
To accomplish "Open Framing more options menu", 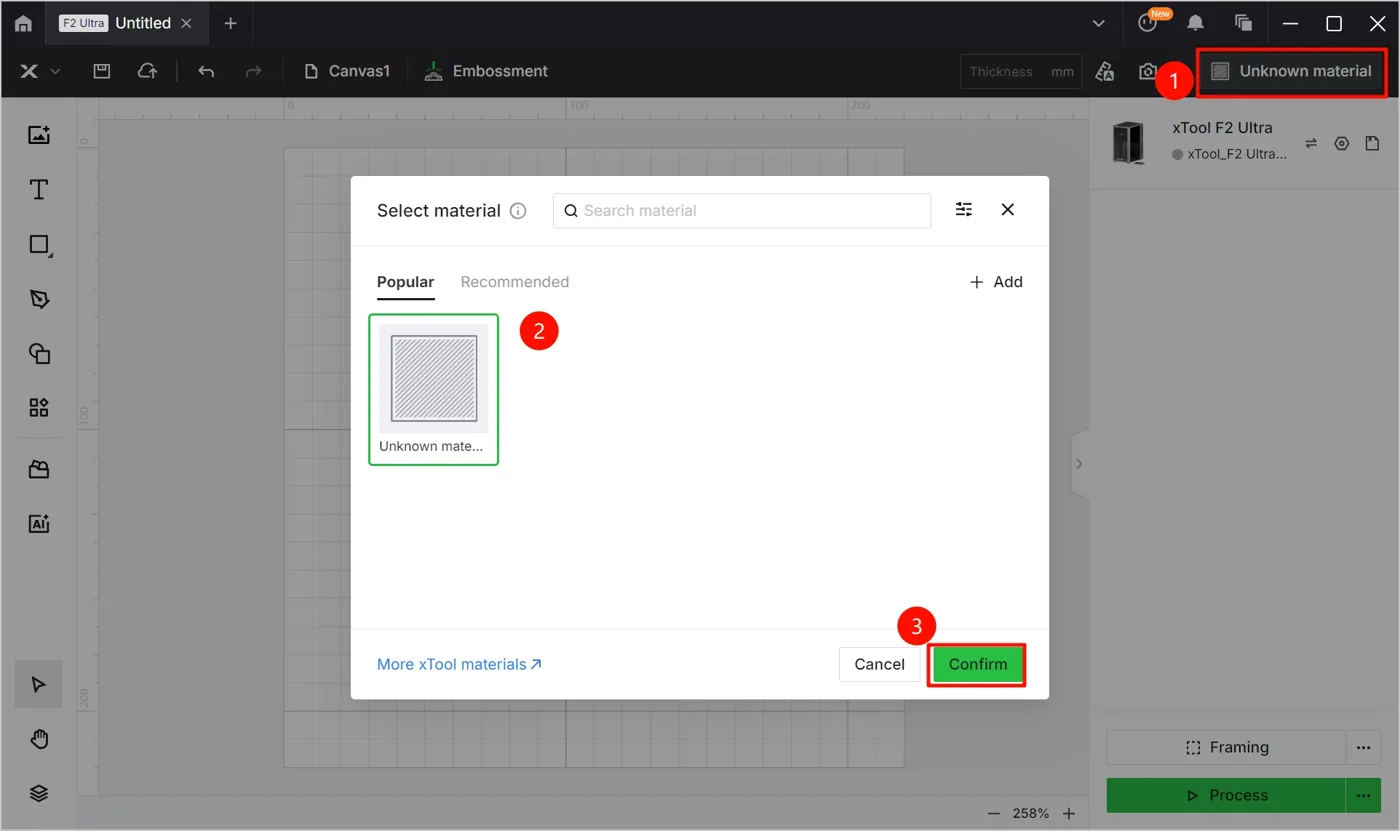I will coord(1362,747).
